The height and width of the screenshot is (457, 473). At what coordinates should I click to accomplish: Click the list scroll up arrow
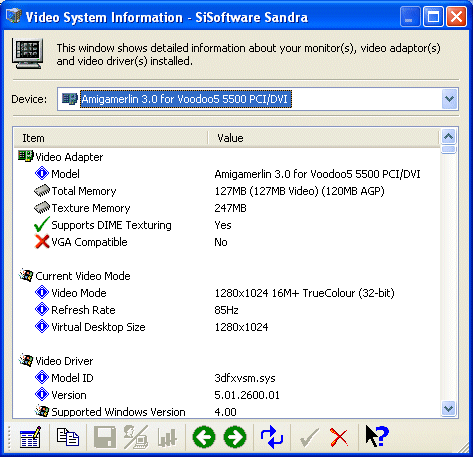point(449,136)
